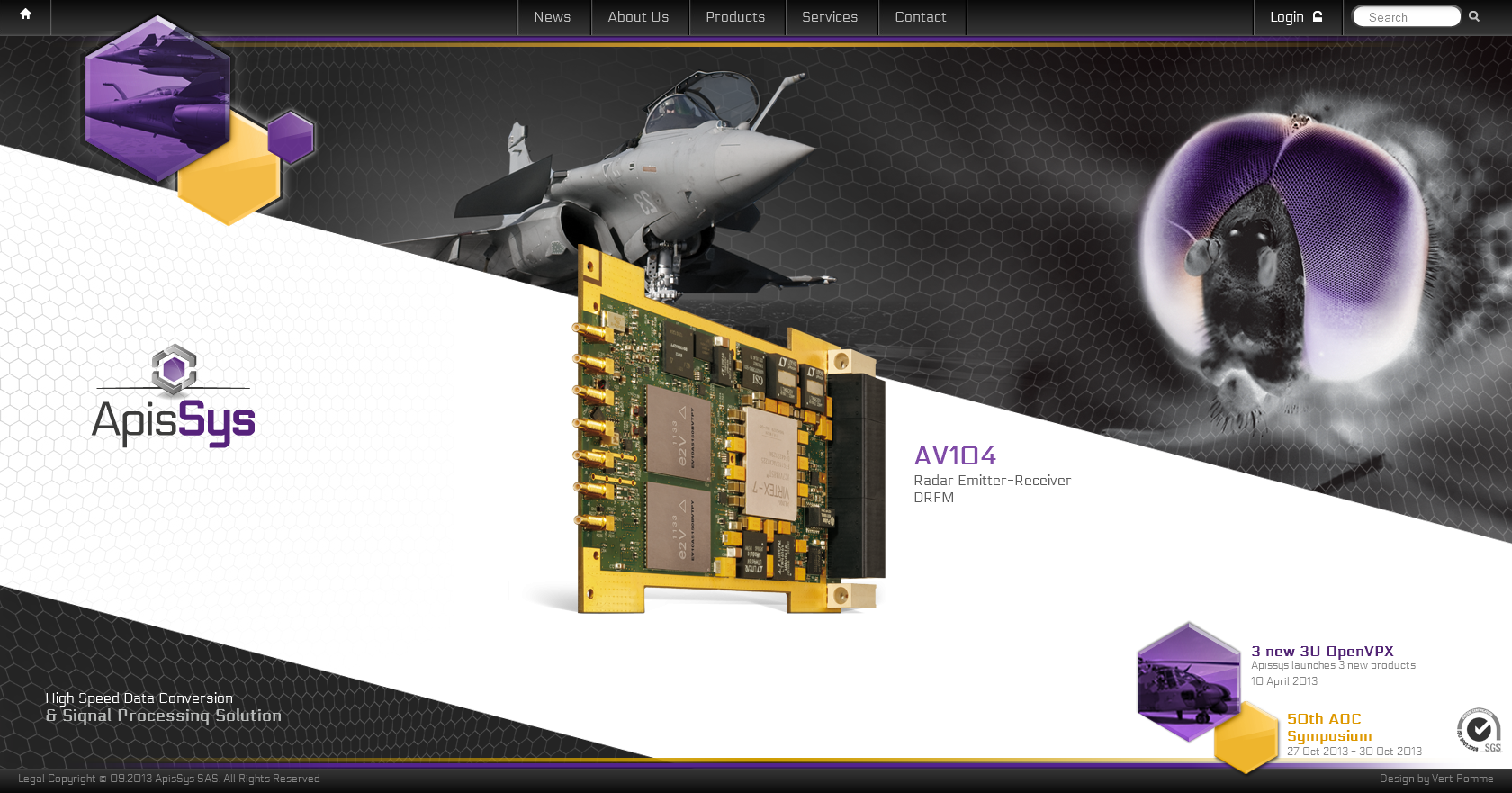Focus the Search input field
The height and width of the screenshot is (793, 1512).
tap(1407, 17)
